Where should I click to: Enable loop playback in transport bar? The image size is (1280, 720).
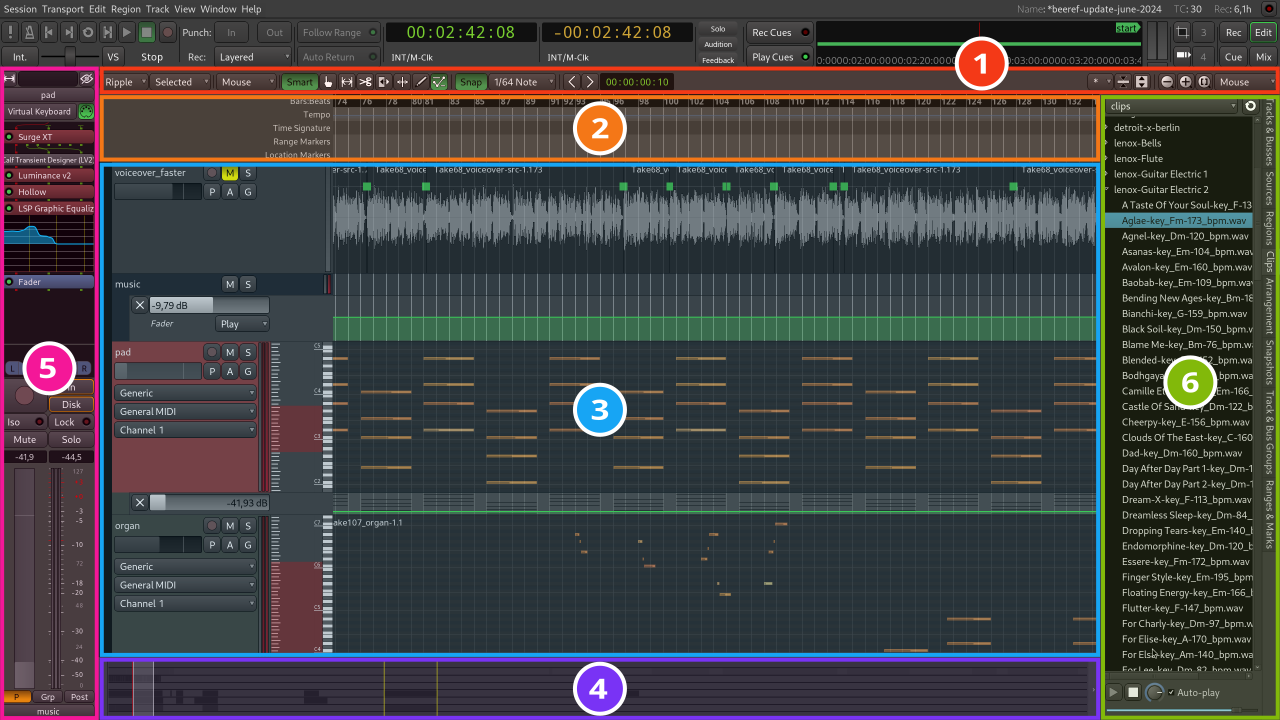88,32
